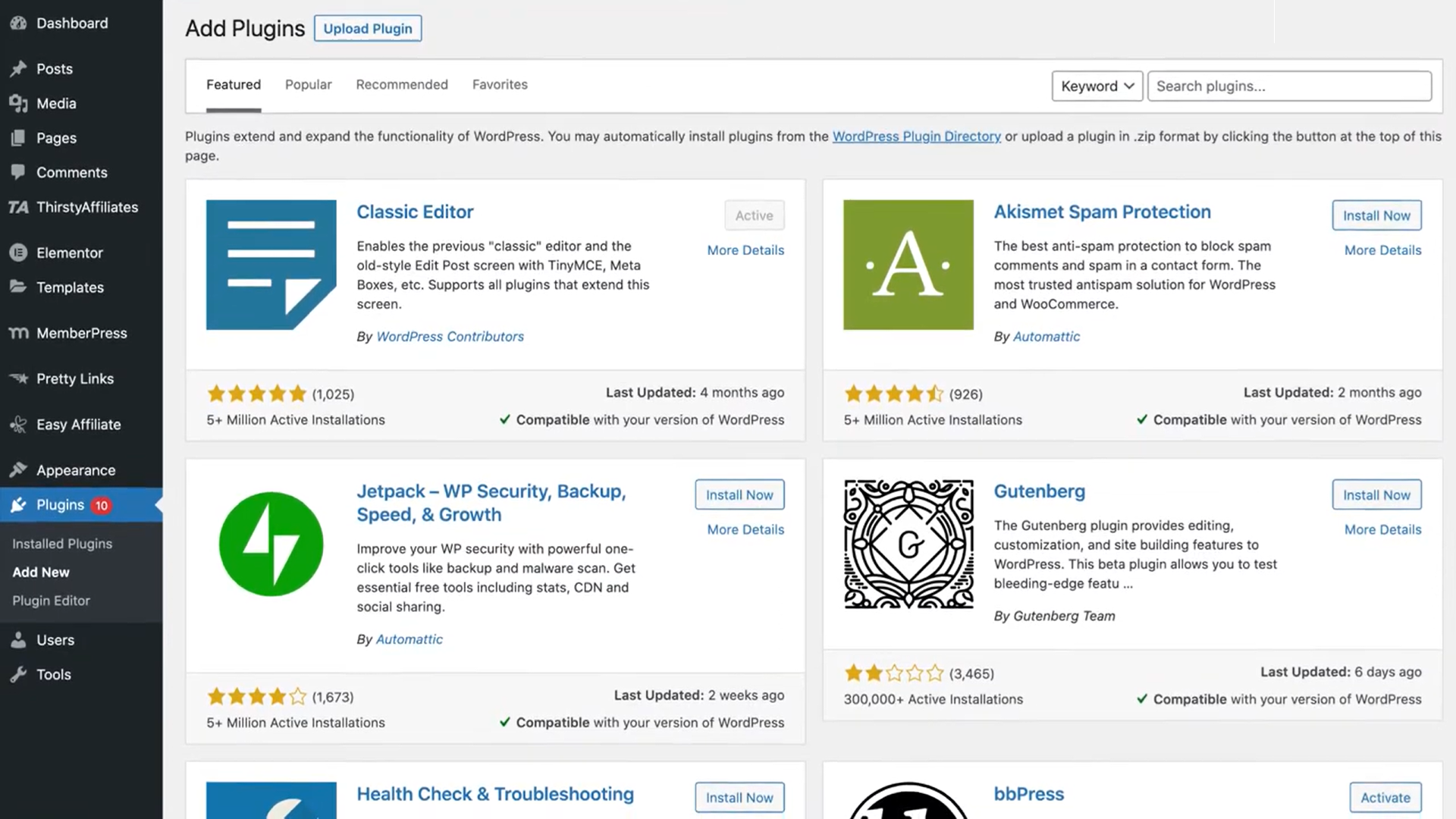Image resolution: width=1456 pixels, height=819 pixels.
Task: Click the Gutenberg two-star rating
Action: tap(893, 673)
